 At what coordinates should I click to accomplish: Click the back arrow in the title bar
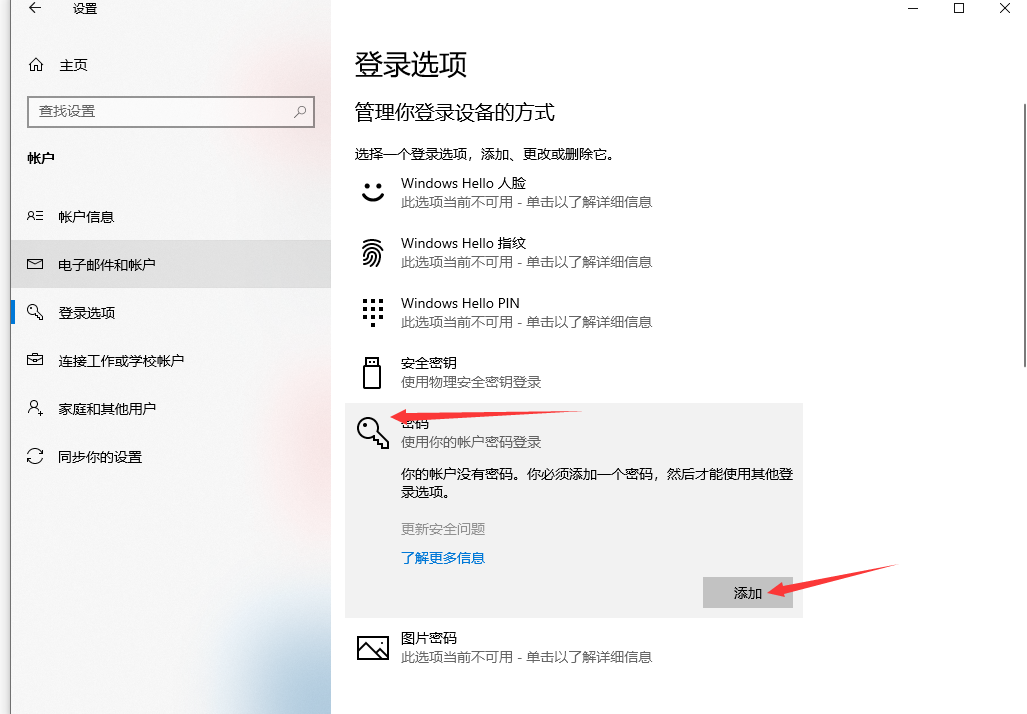coord(35,9)
